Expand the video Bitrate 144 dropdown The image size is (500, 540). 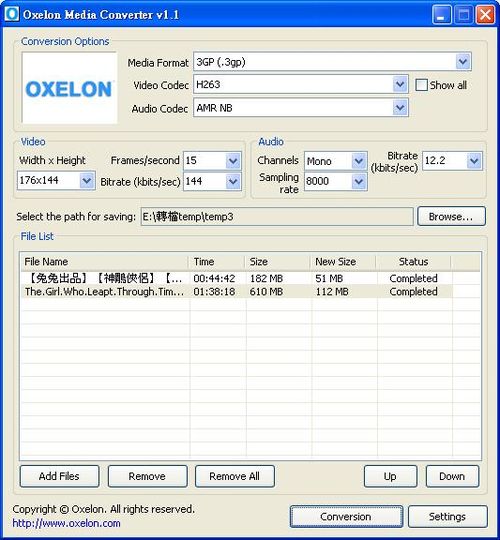(233, 181)
